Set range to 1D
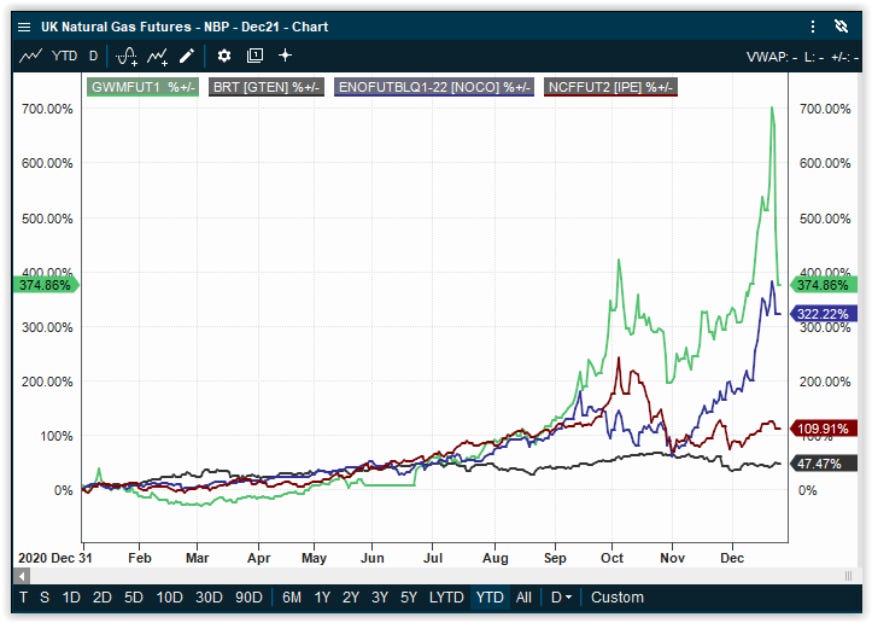 [71, 597]
